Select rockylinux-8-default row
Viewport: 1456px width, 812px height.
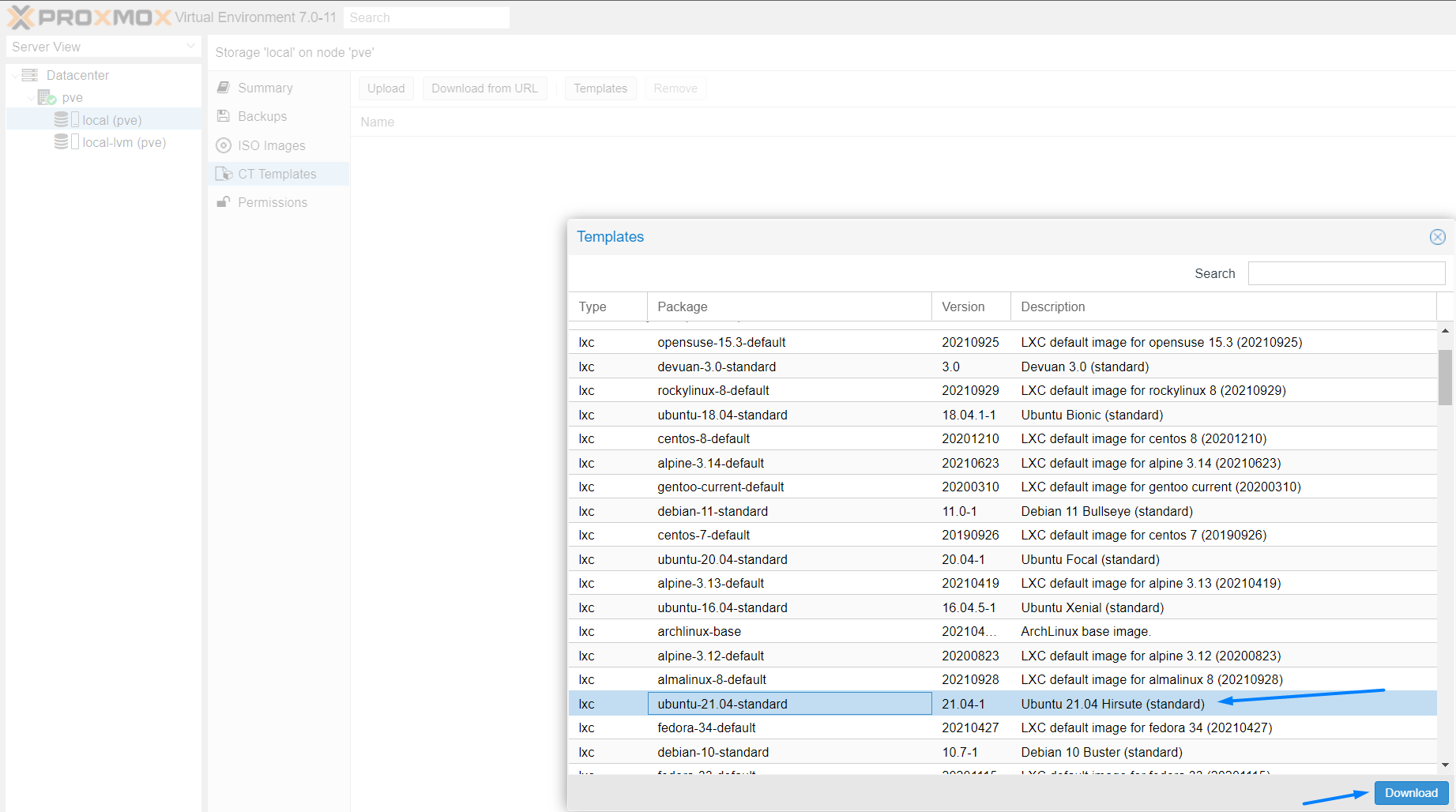pyautogui.click(x=1003, y=390)
